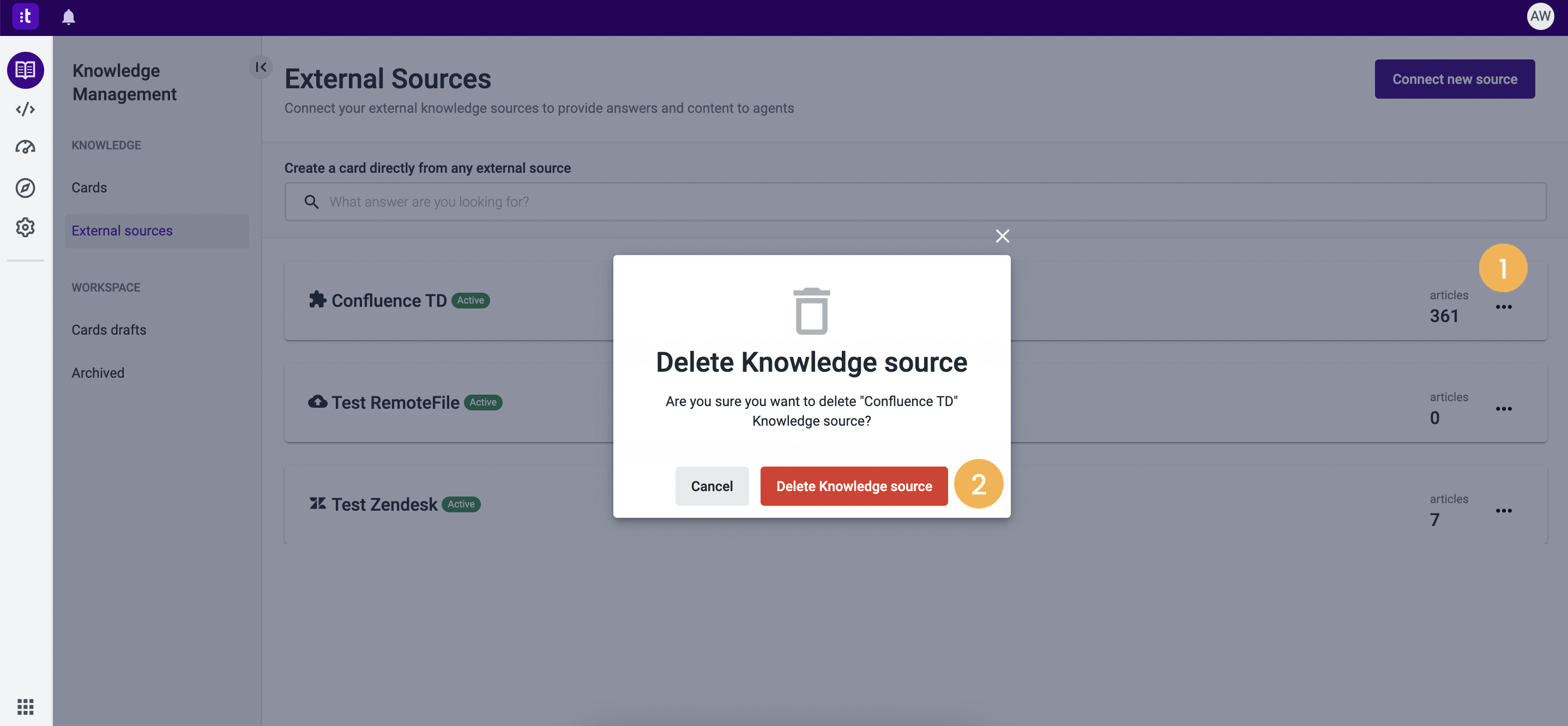The image size is (1568, 726).
Task: Open the dashboard gauge icon
Action: (x=26, y=147)
